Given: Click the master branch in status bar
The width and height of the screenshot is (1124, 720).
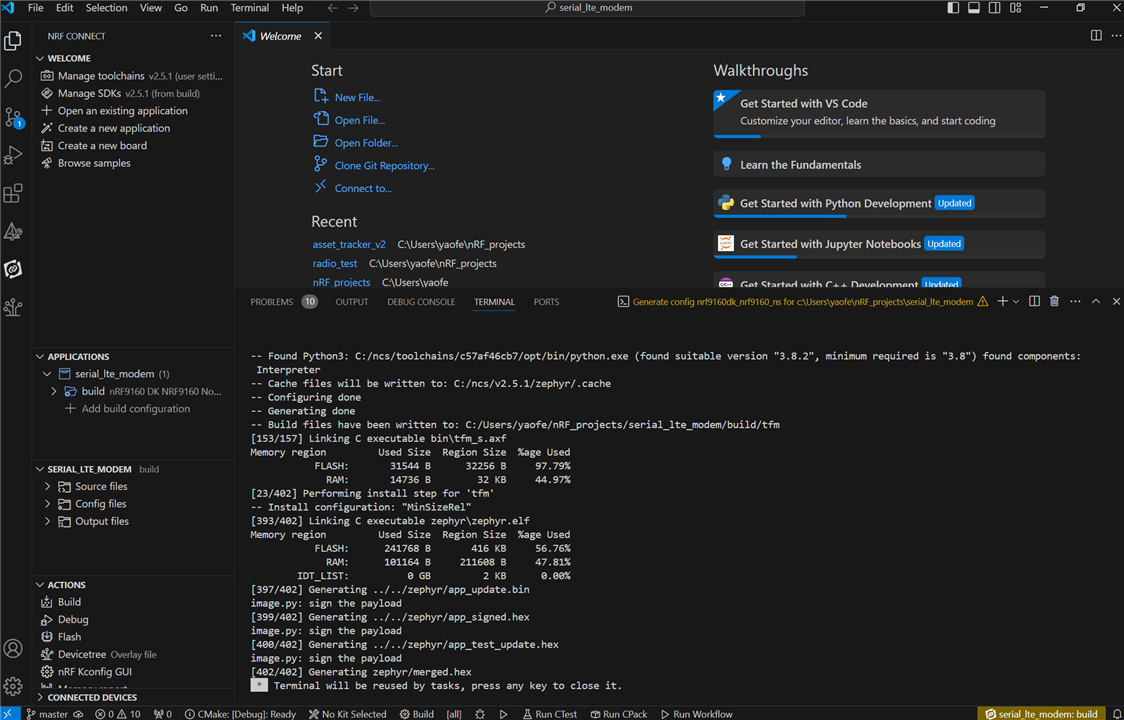Looking at the screenshot, I should point(48,714).
